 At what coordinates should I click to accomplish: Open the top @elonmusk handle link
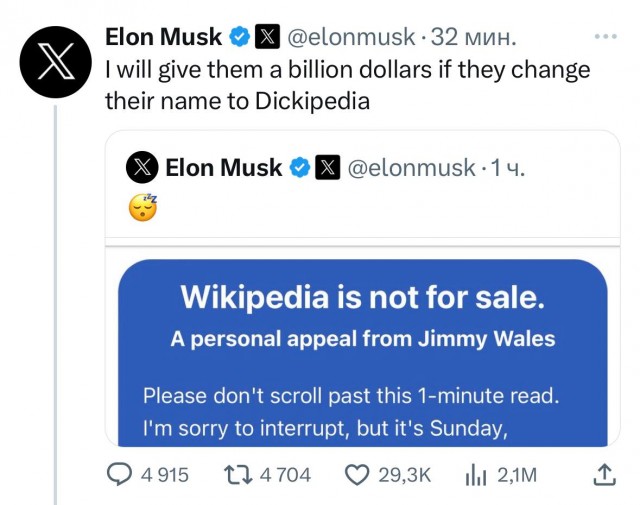click(350, 38)
